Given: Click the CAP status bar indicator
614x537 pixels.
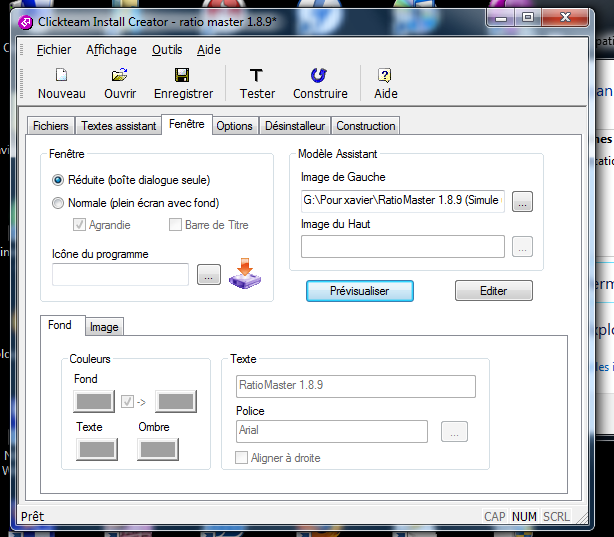Looking at the screenshot, I should (x=495, y=517).
